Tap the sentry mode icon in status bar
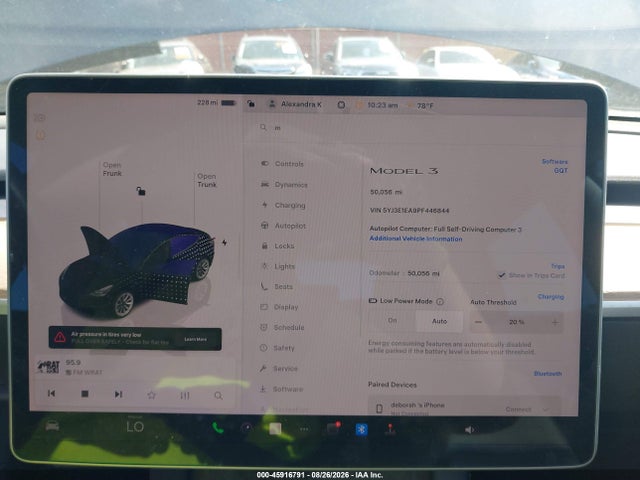640x480 pixels. coord(341,105)
